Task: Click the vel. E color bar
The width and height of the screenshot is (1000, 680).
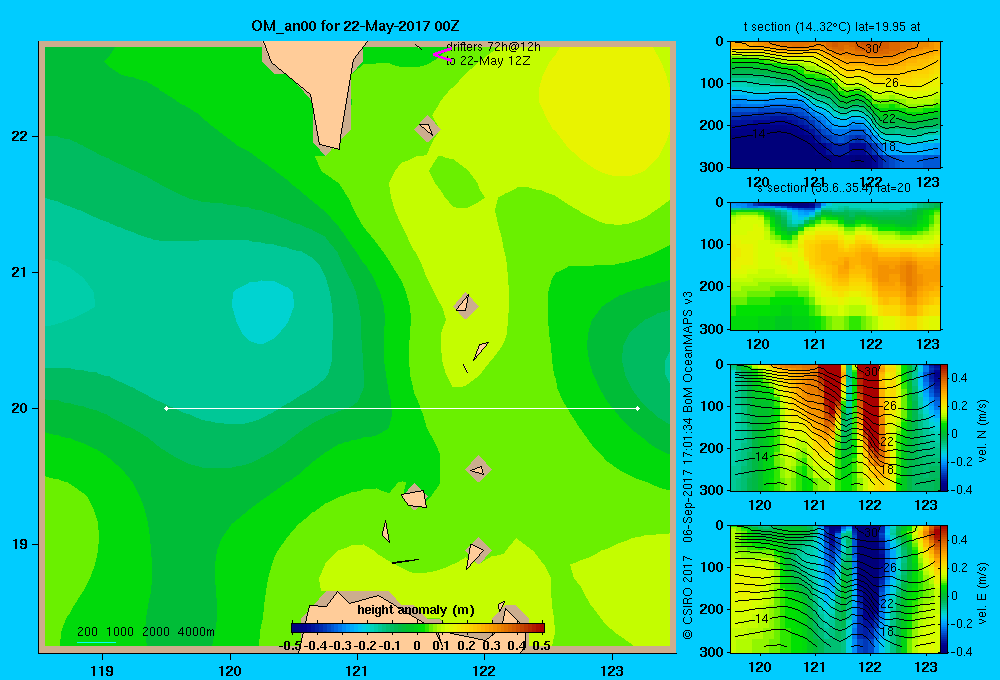Action: (x=945, y=588)
